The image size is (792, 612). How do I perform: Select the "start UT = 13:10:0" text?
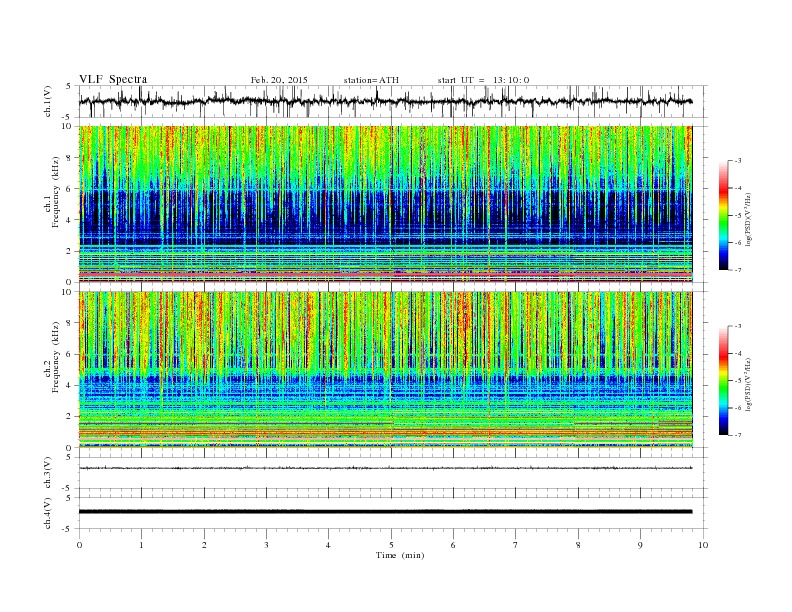point(483,80)
